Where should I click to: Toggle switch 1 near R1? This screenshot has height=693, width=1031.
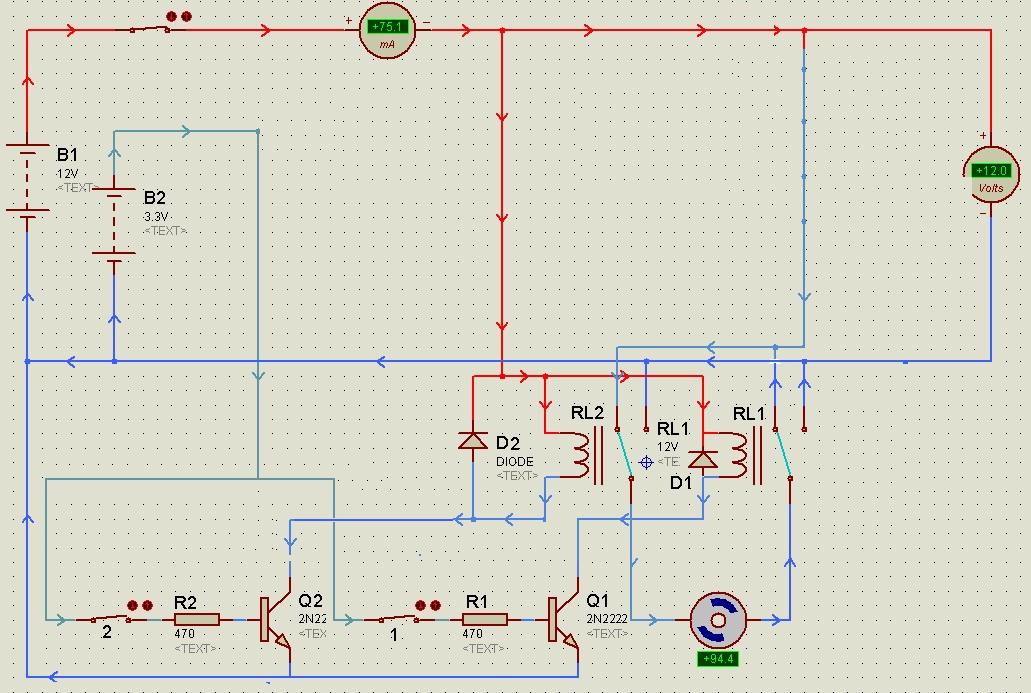(x=398, y=618)
